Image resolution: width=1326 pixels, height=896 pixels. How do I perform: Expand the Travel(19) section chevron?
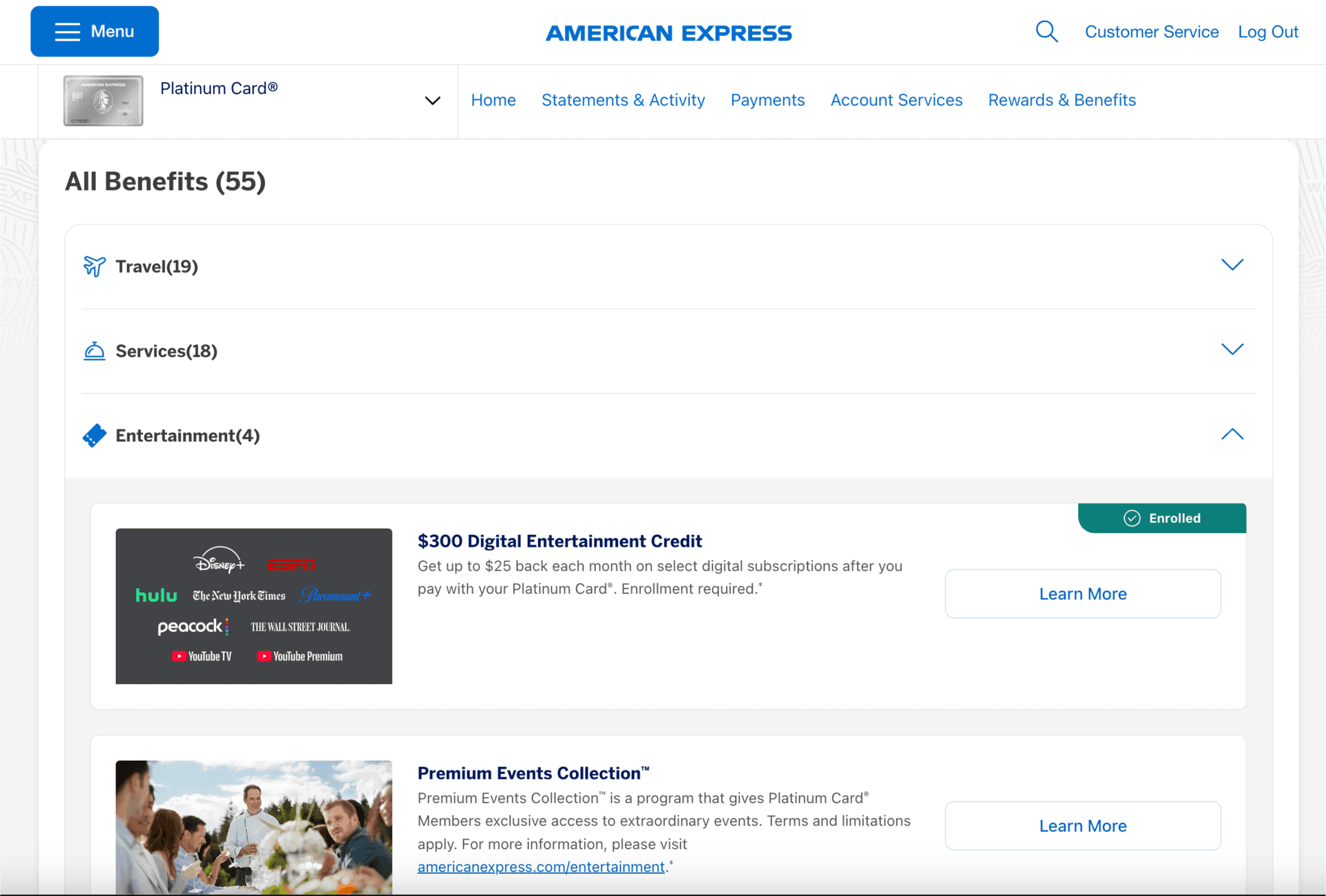click(x=1232, y=265)
